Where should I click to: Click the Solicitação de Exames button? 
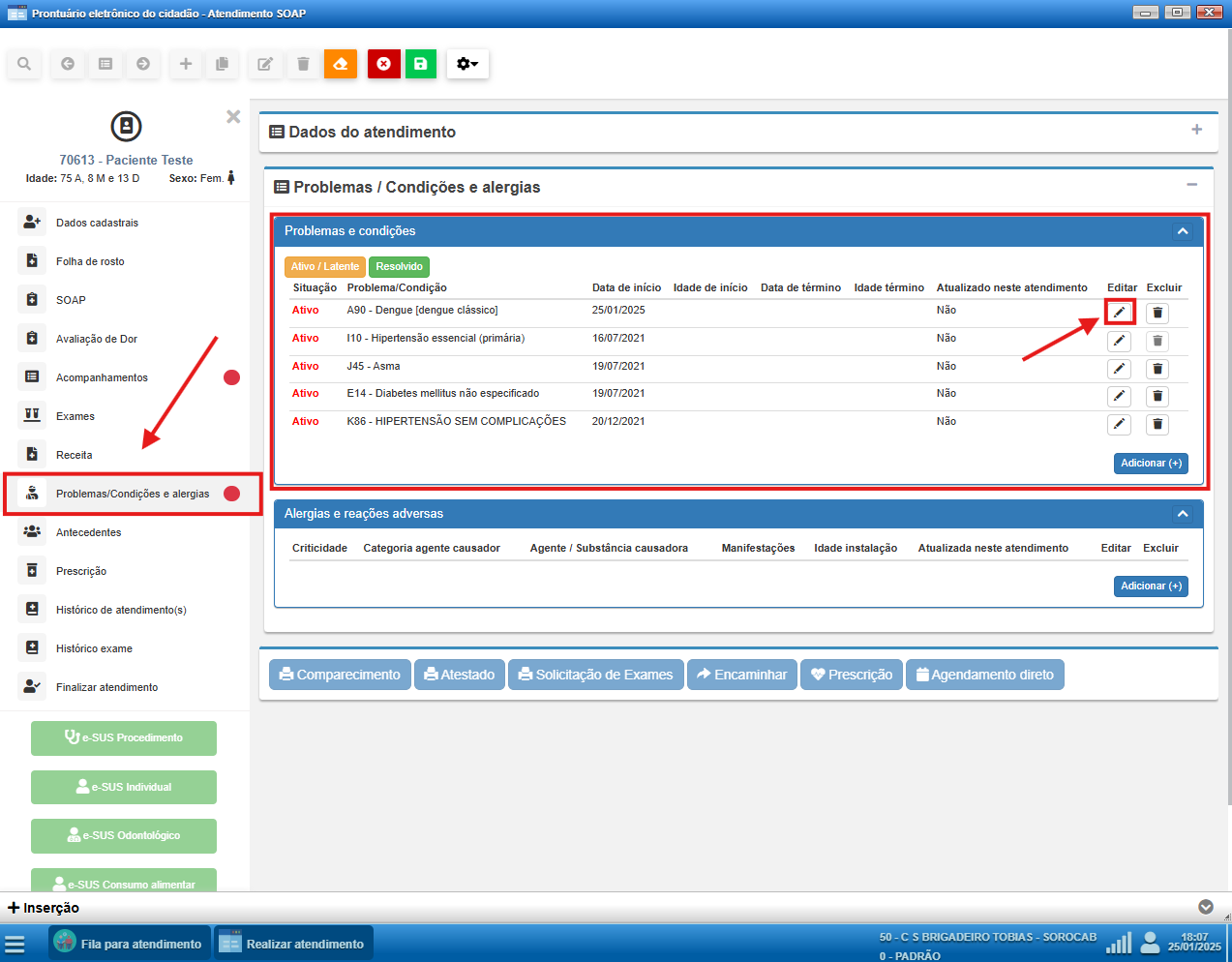pyautogui.click(x=595, y=675)
